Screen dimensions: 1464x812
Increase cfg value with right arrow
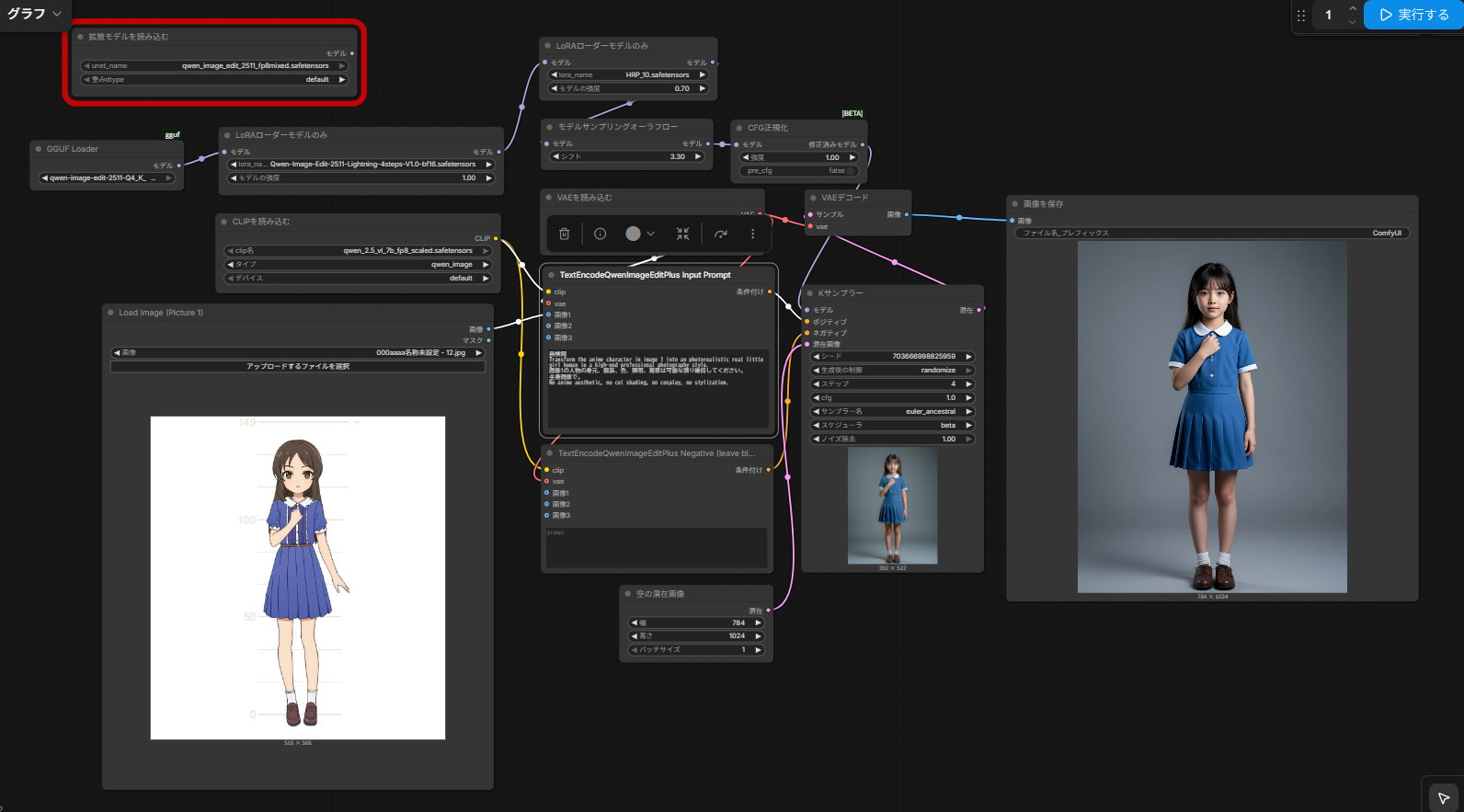point(968,397)
